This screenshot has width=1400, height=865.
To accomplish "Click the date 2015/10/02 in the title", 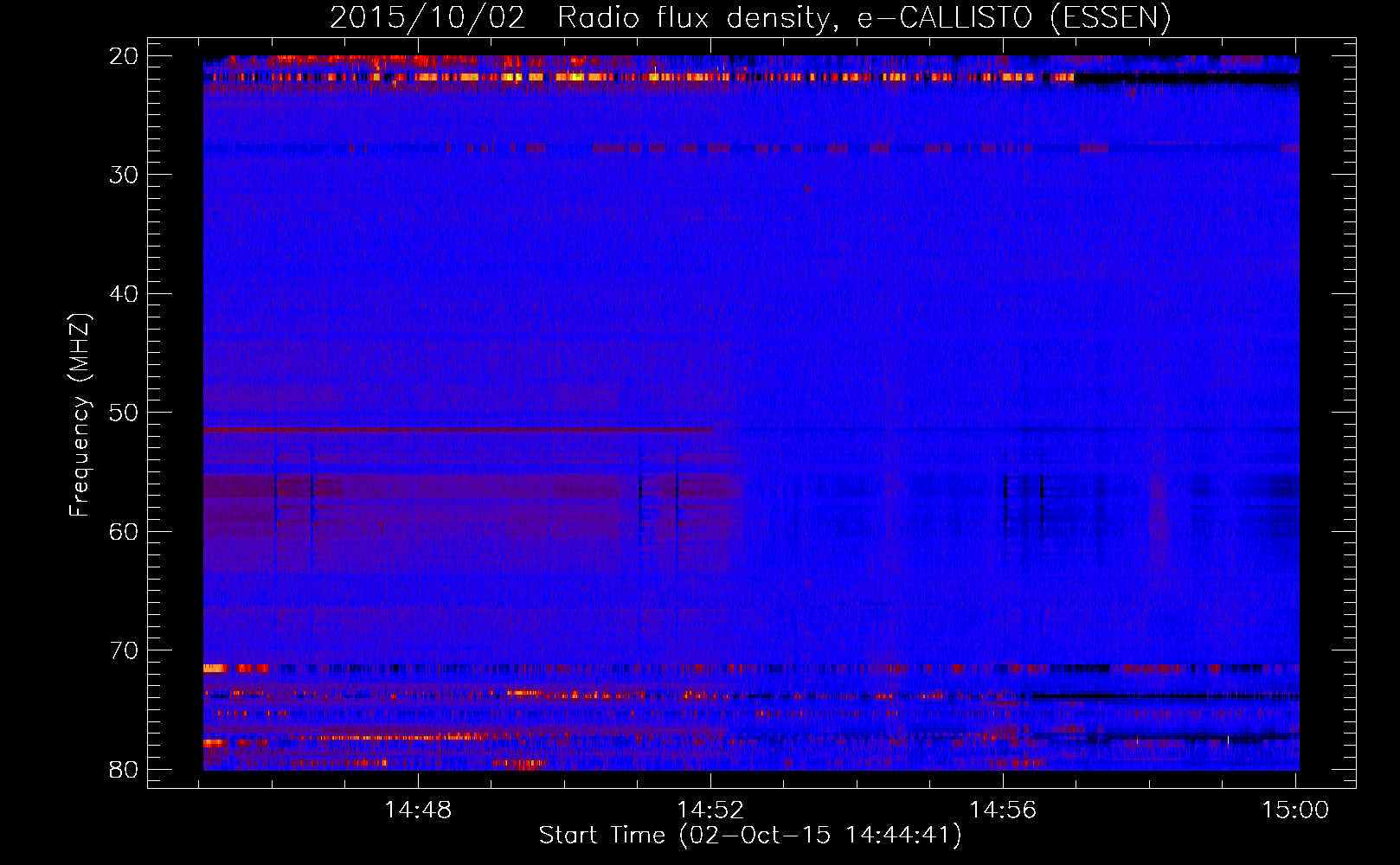I will pos(427,17).
